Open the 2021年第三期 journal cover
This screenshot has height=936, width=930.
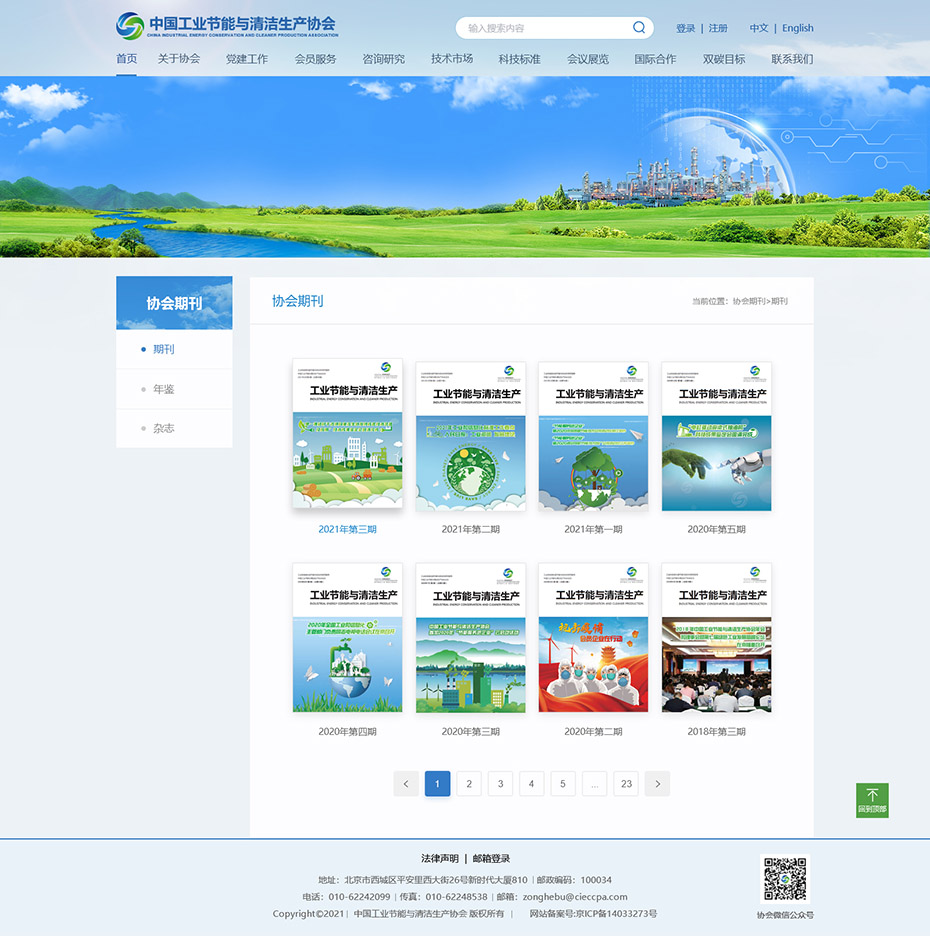click(347, 433)
